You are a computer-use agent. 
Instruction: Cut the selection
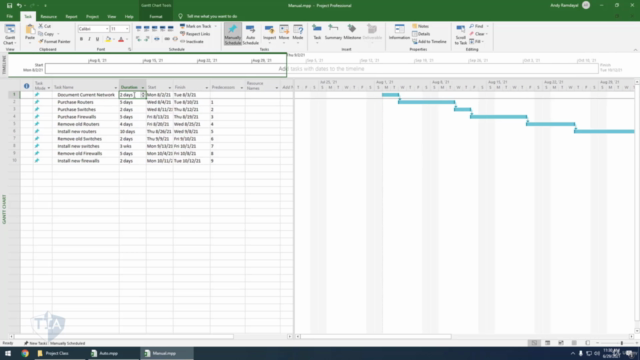tap(45, 26)
